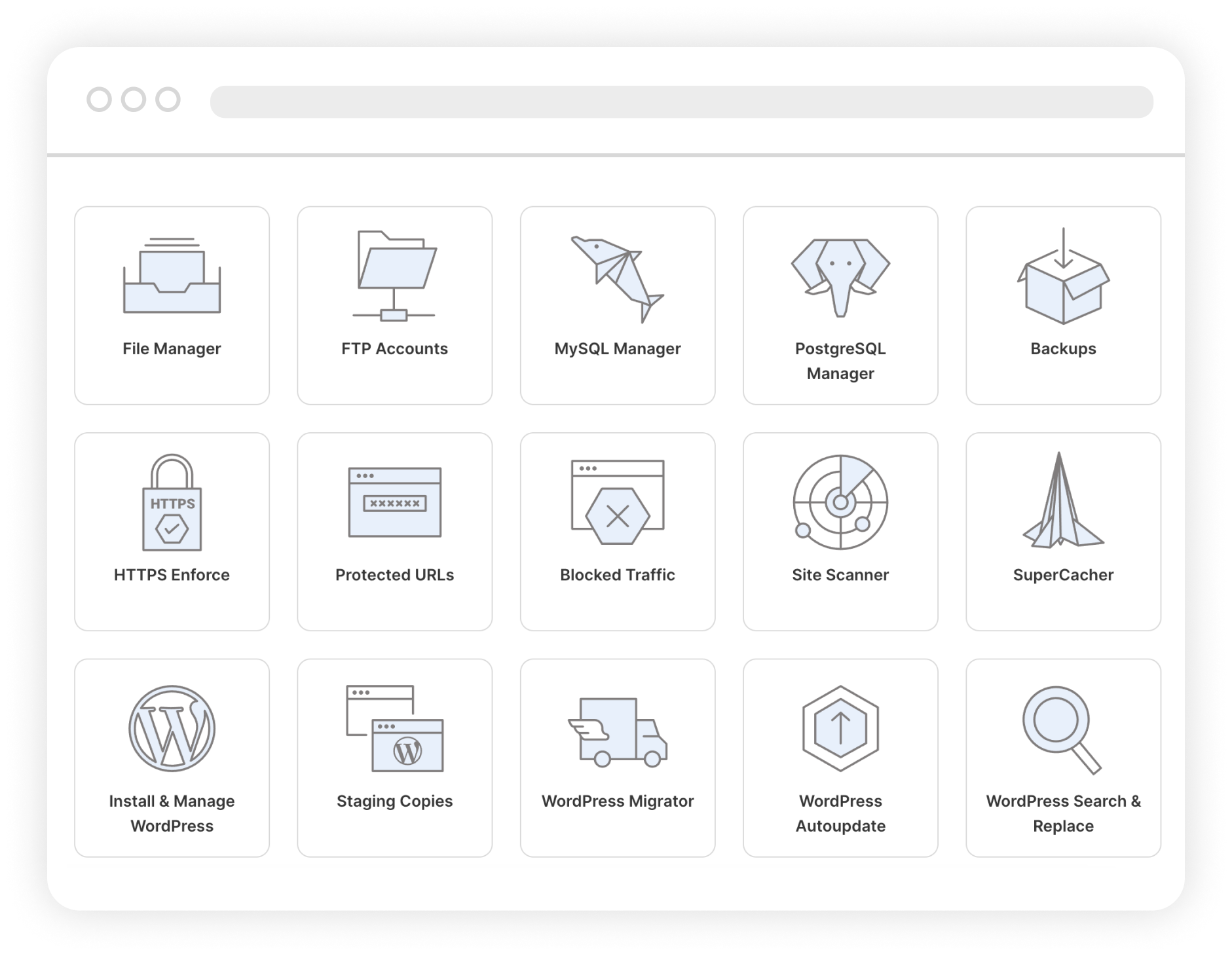Click the Protected URLs password window icon

394,502
